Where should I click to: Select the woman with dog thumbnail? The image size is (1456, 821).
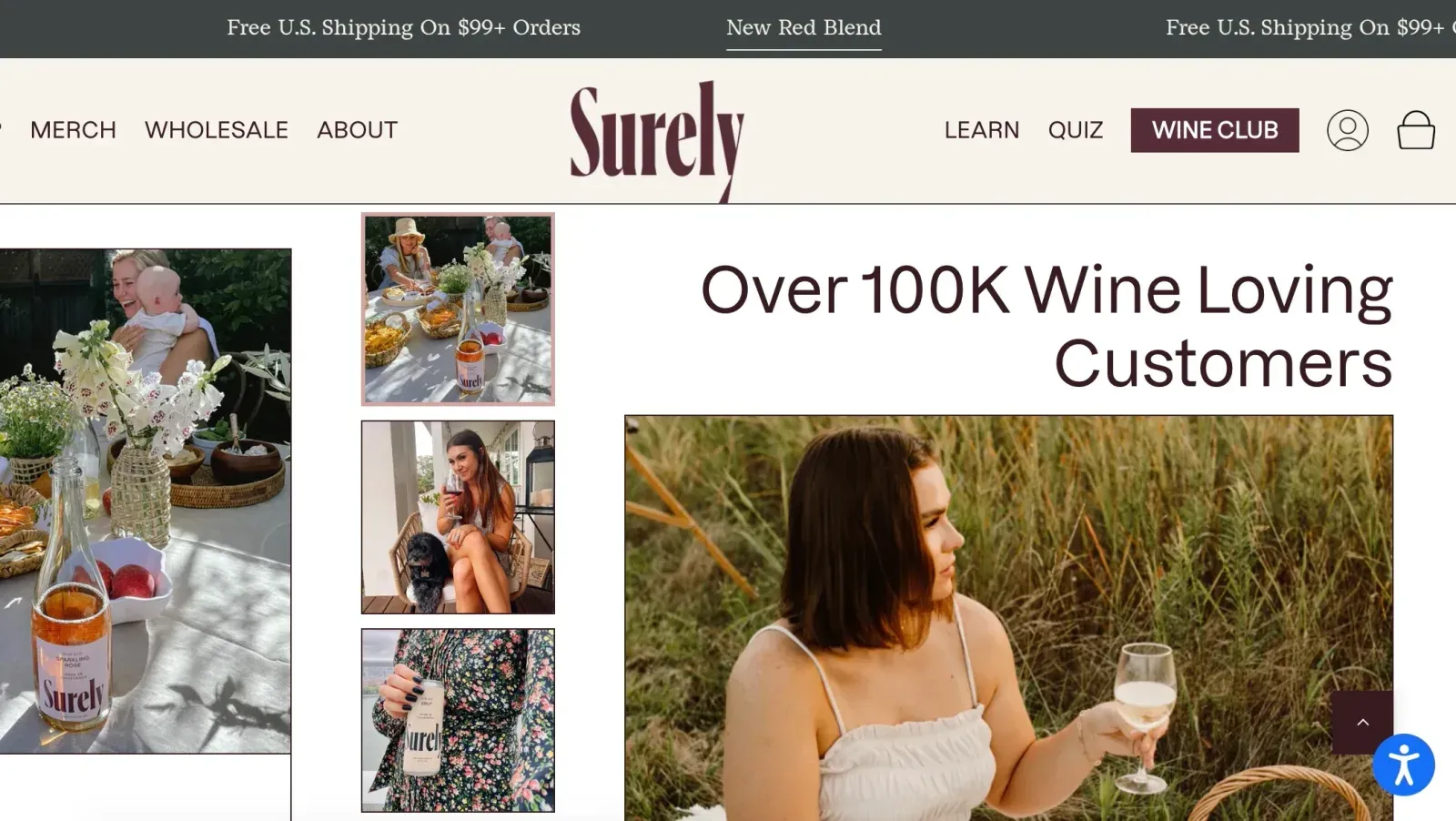click(x=458, y=517)
